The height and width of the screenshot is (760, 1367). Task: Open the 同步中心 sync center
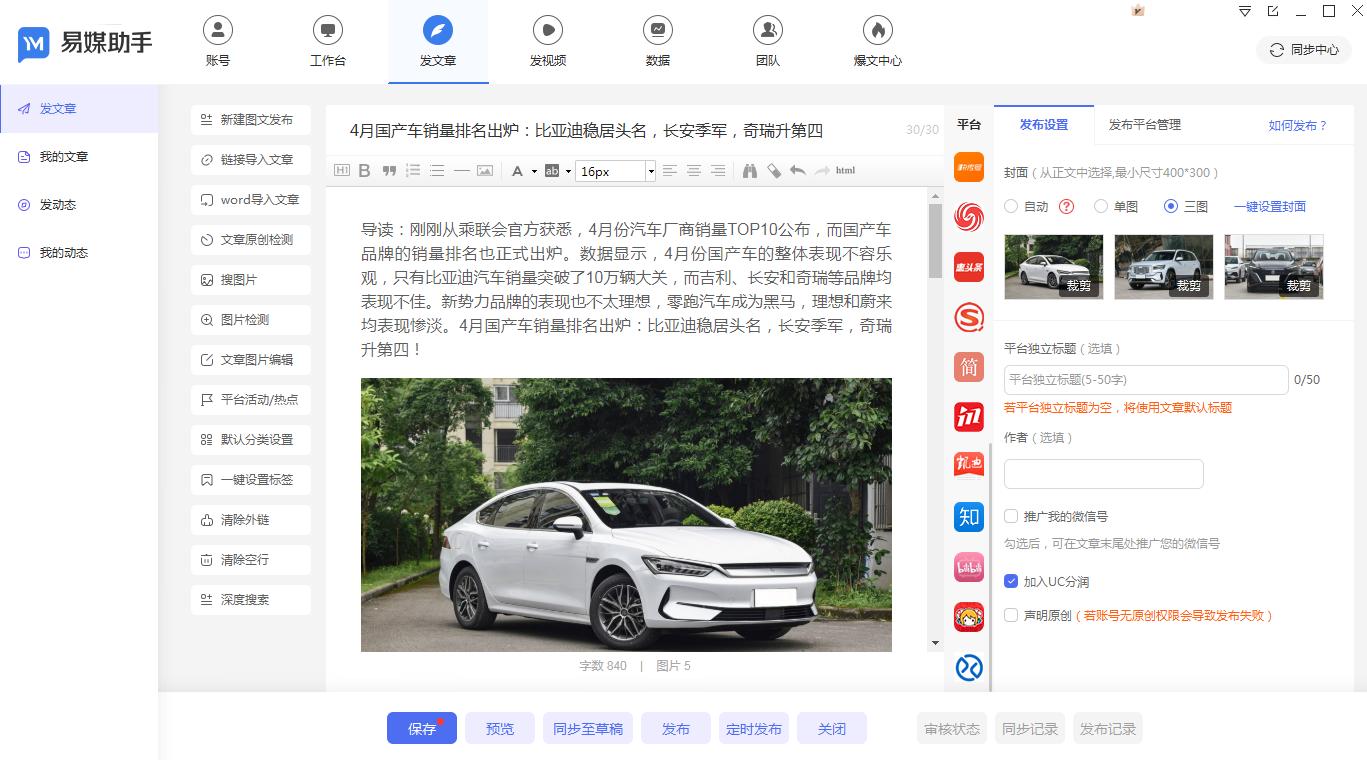pos(1302,49)
